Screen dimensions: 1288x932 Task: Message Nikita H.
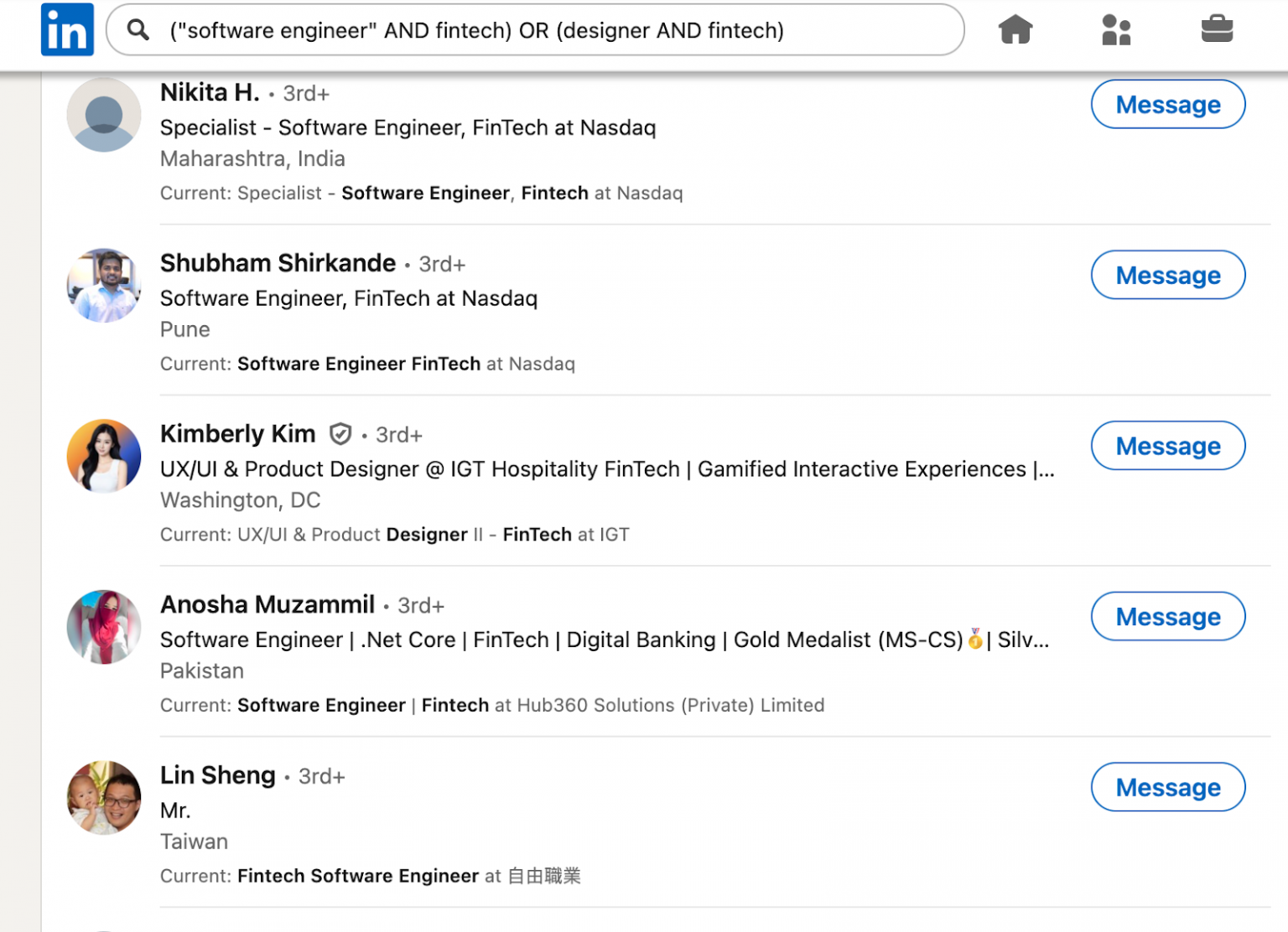point(1168,104)
